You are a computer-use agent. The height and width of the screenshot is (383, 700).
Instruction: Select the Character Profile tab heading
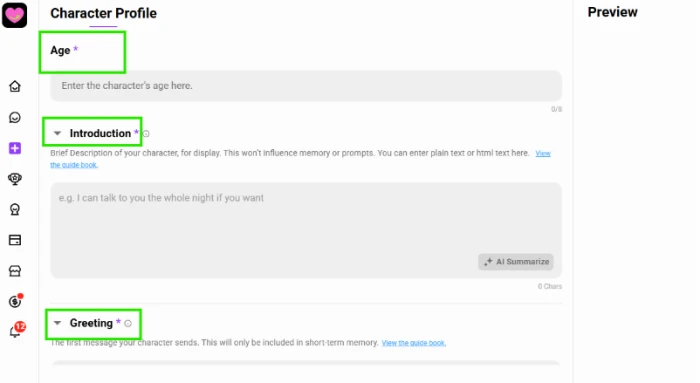point(103,13)
